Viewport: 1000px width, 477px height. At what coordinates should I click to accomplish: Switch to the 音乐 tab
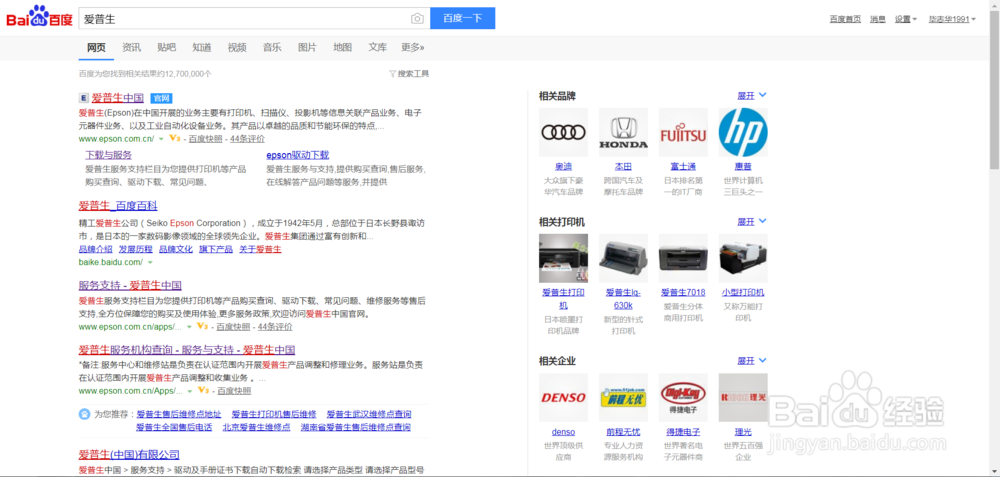(272, 47)
